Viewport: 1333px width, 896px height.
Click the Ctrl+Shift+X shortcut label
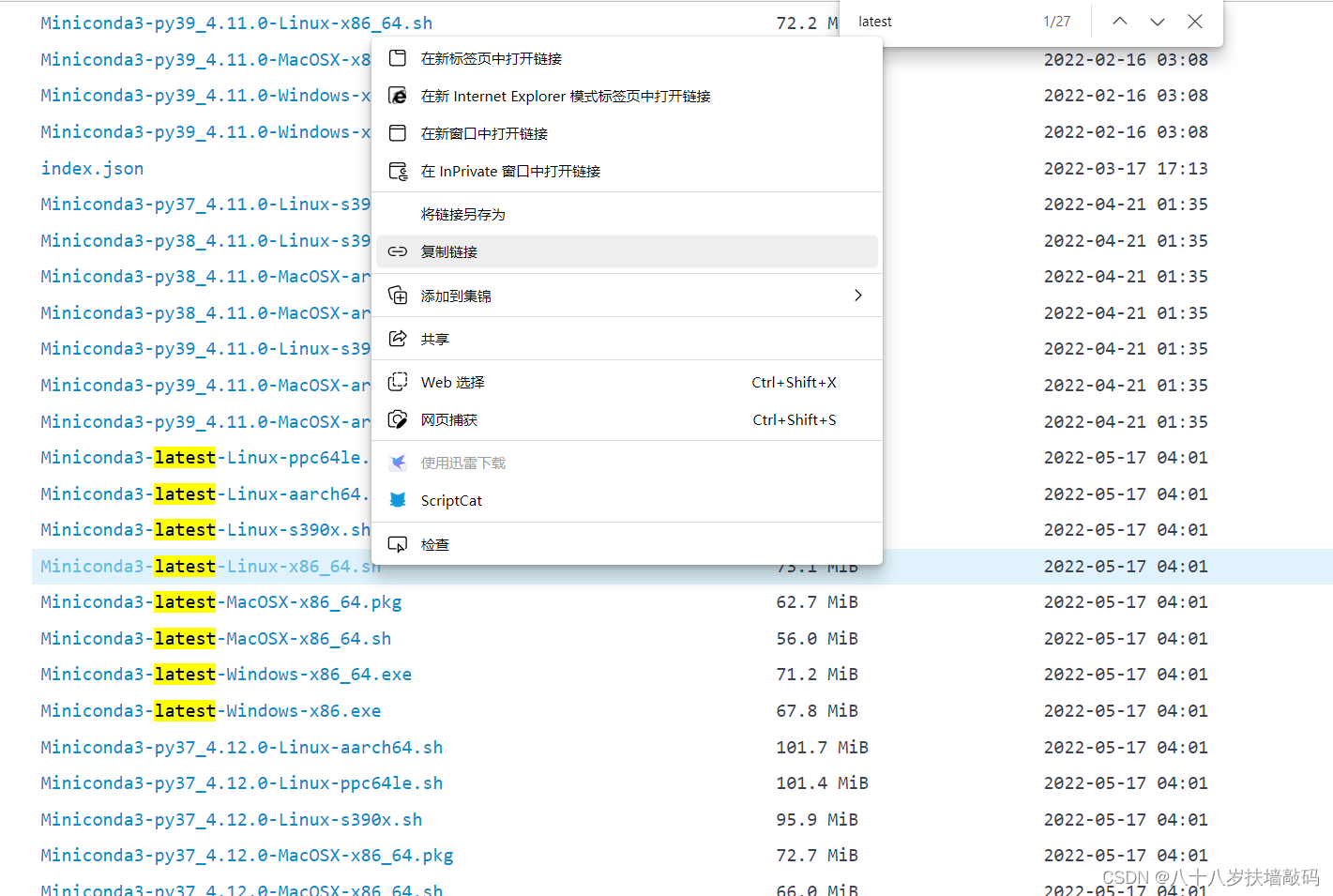click(x=794, y=382)
